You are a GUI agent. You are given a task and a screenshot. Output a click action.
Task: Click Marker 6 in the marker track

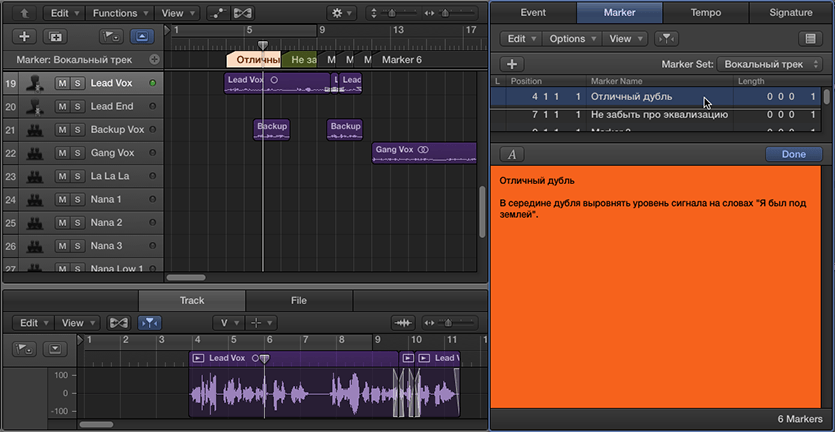pyautogui.click(x=400, y=60)
